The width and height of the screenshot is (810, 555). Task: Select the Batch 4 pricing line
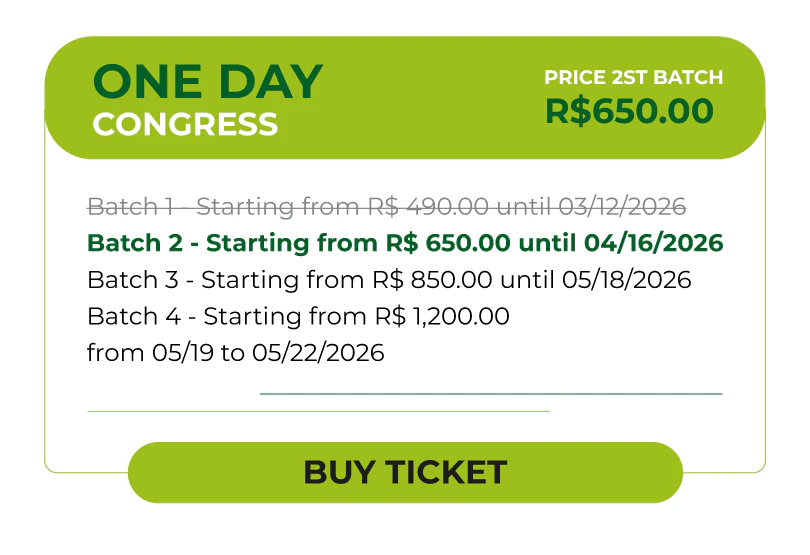pyautogui.click(x=298, y=317)
